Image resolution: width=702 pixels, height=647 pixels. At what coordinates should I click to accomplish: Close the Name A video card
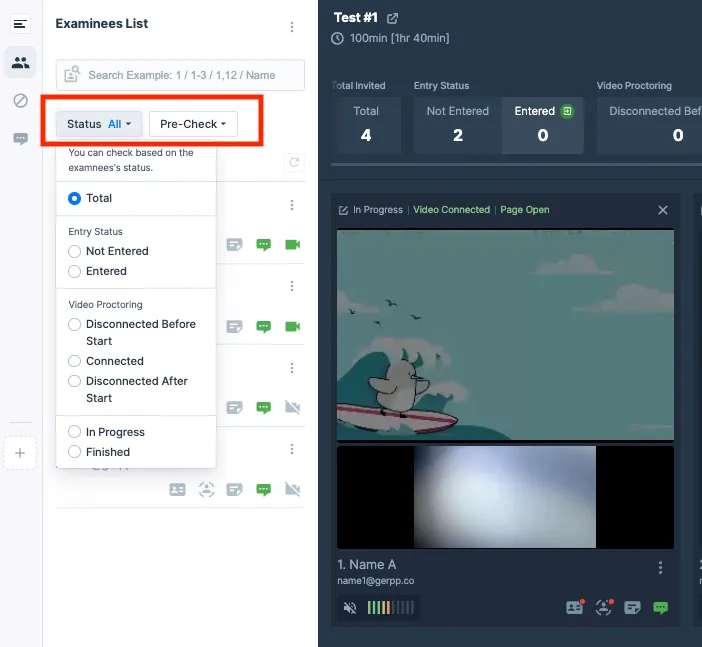[x=663, y=210]
